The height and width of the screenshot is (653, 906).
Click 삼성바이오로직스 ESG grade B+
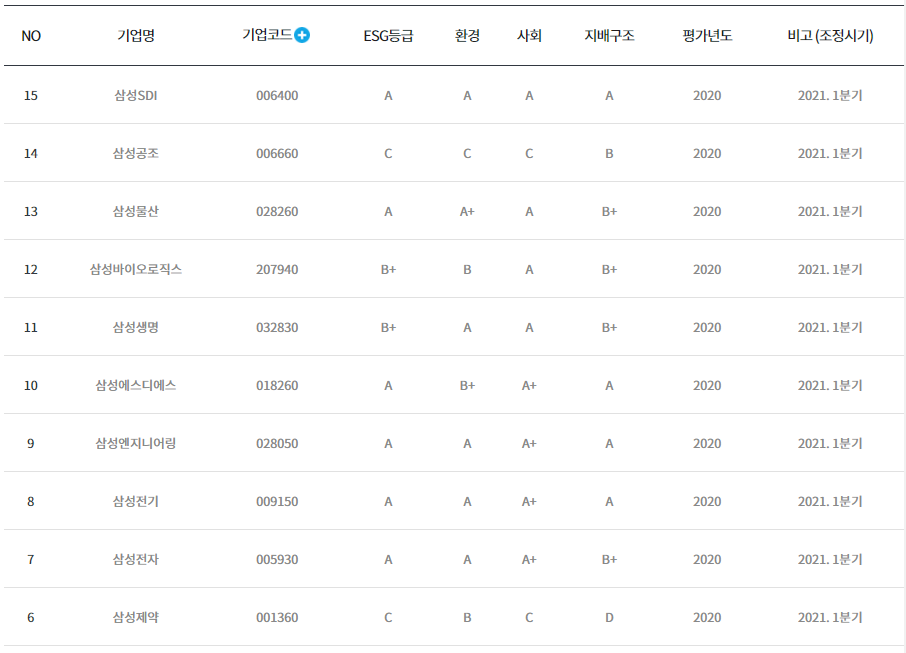click(x=388, y=269)
